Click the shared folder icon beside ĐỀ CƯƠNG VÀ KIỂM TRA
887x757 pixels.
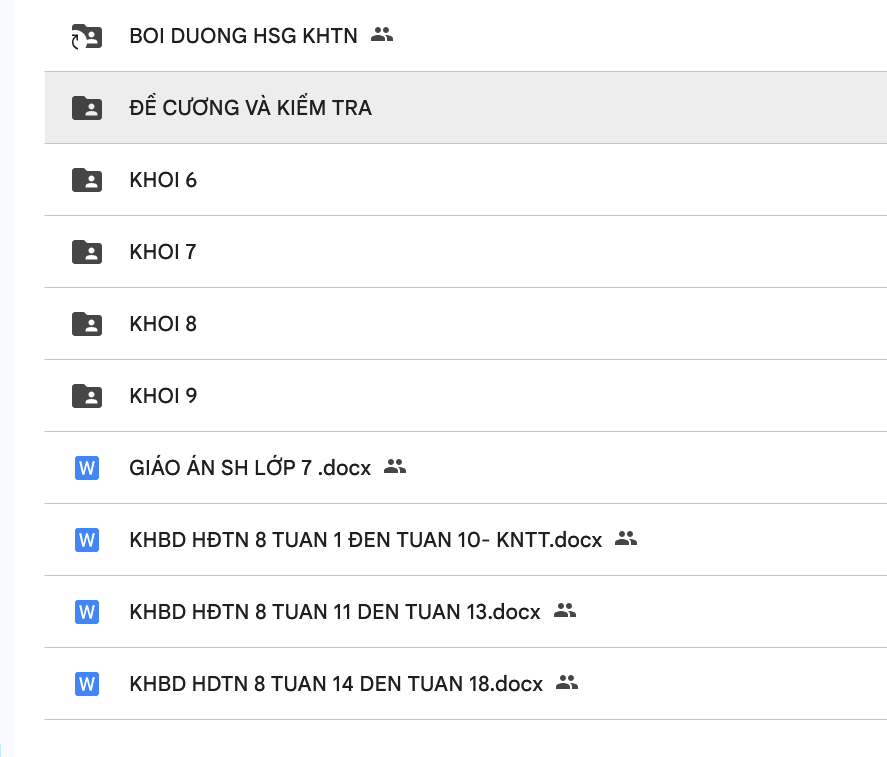pyautogui.click(x=87, y=108)
